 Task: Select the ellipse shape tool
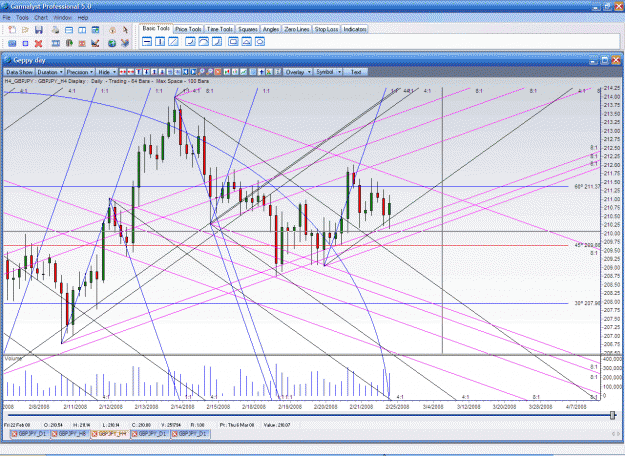pyautogui.click(x=260, y=41)
